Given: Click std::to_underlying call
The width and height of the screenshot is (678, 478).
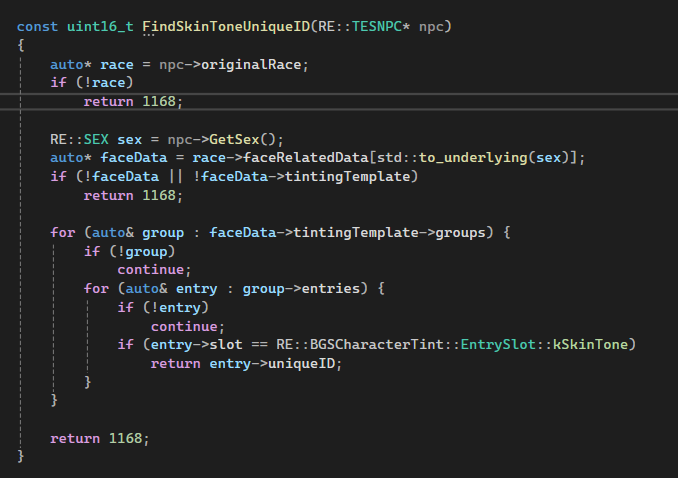Looking at the screenshot, I should pos(453,158).
